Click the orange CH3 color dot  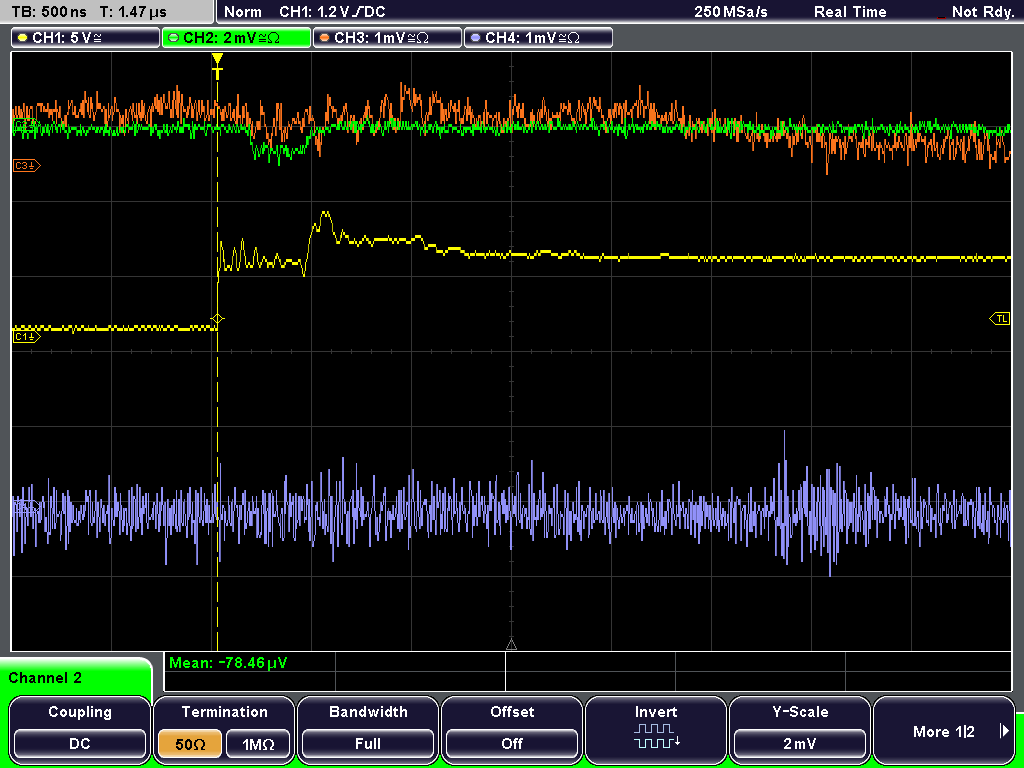(324, 38)
